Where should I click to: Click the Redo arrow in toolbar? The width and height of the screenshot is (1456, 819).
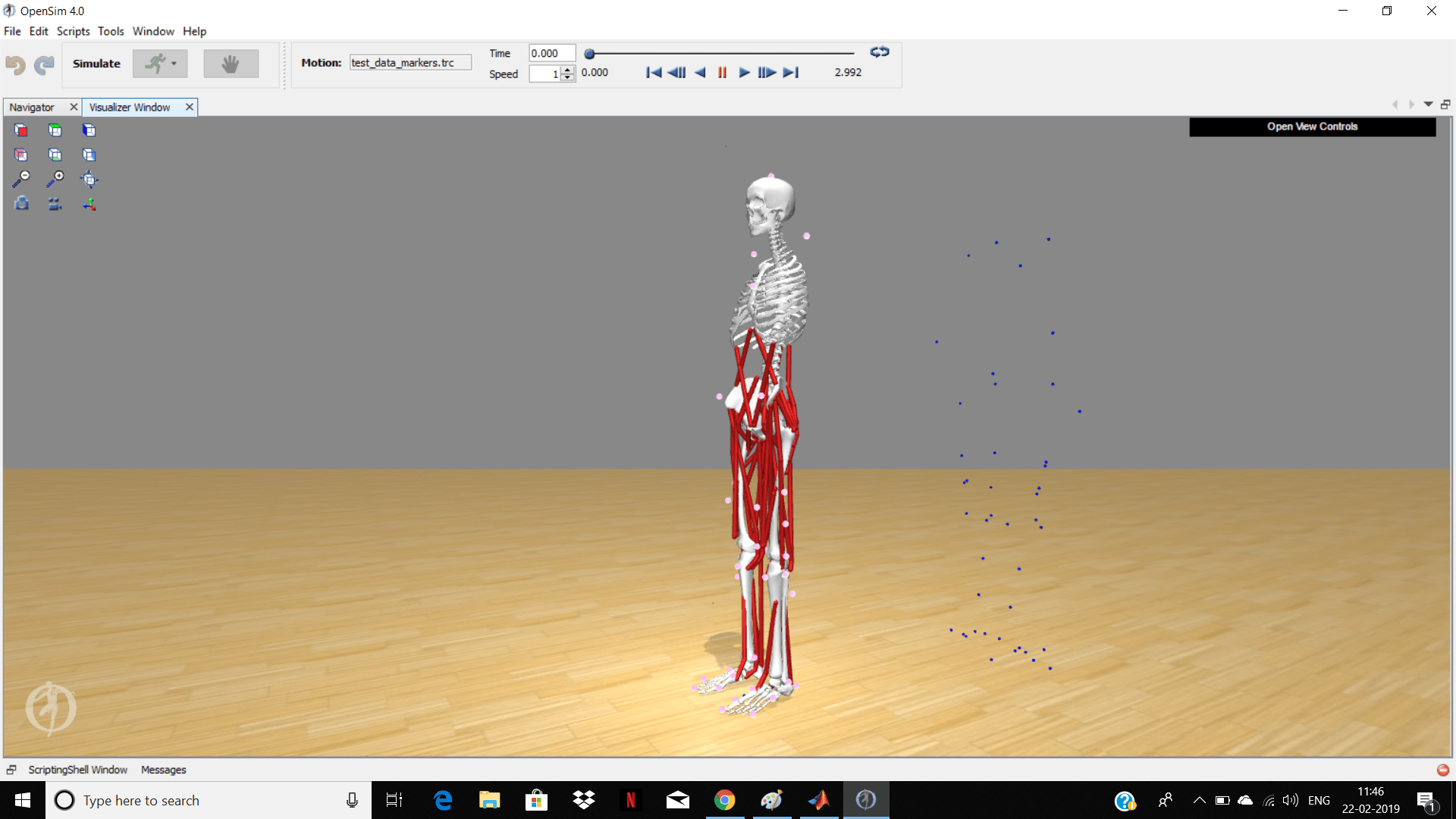point(44,64)
